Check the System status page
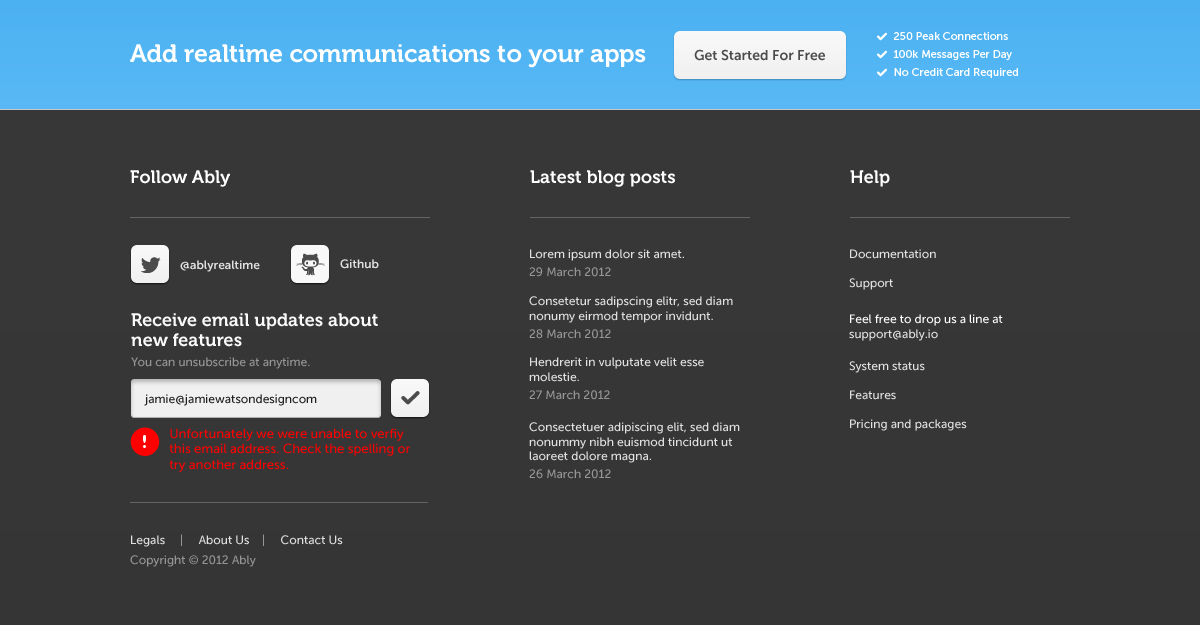Viewport: 1200px width, 625px height. coord(887,366)
